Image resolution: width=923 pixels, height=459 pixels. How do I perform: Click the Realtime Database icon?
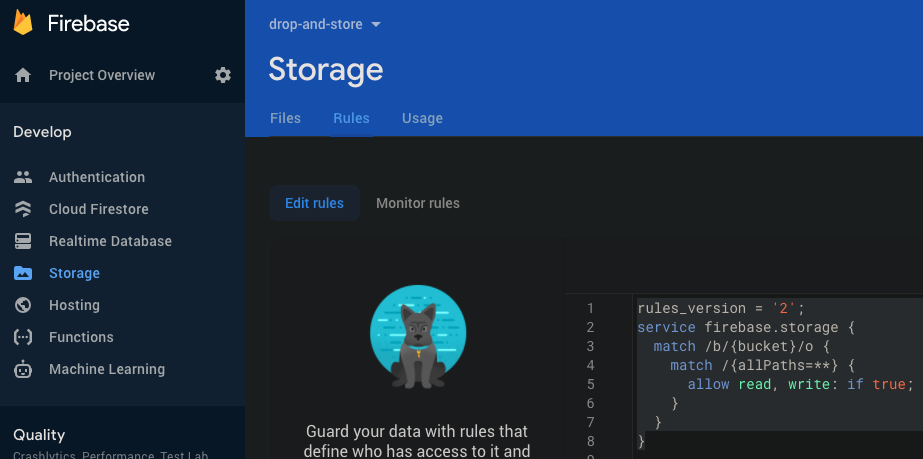click(x=23, y=241)
